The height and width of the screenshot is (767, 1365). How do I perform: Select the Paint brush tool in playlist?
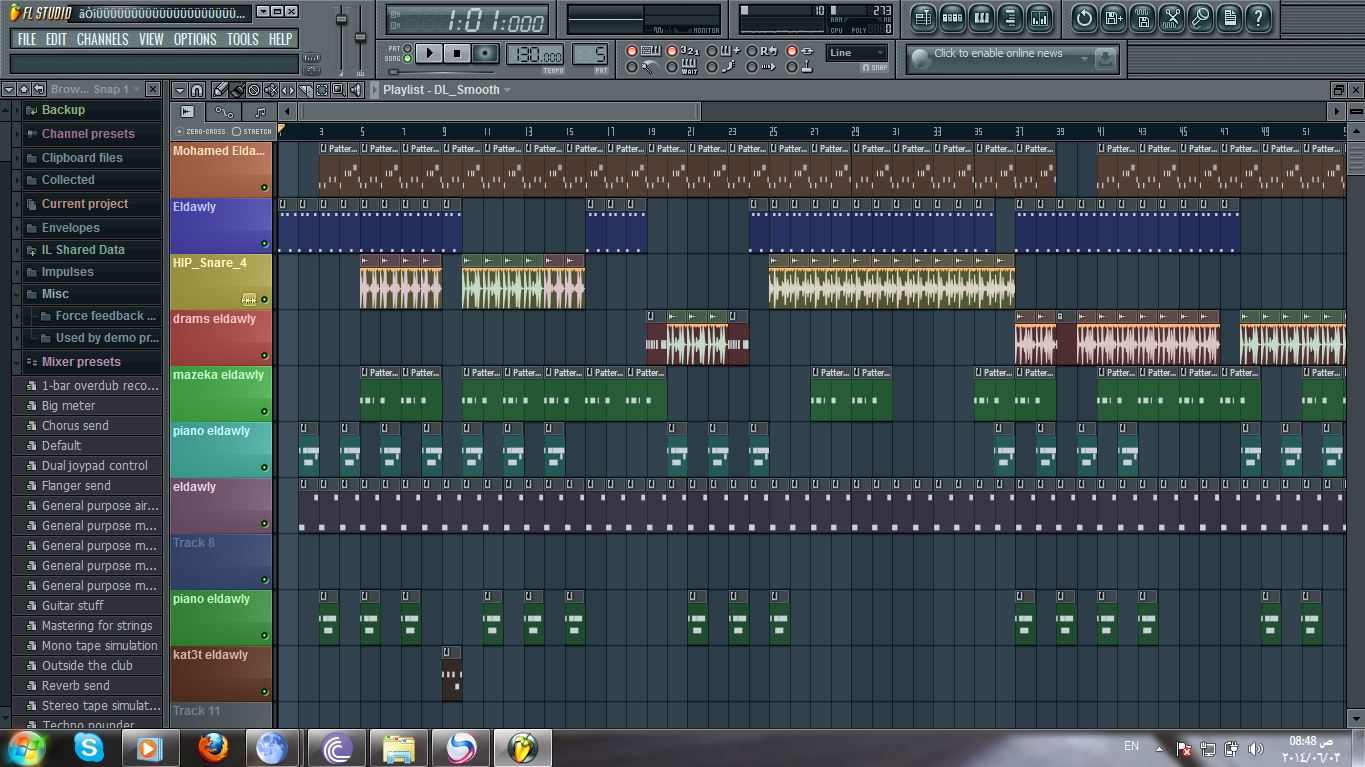tap(238, 90)
